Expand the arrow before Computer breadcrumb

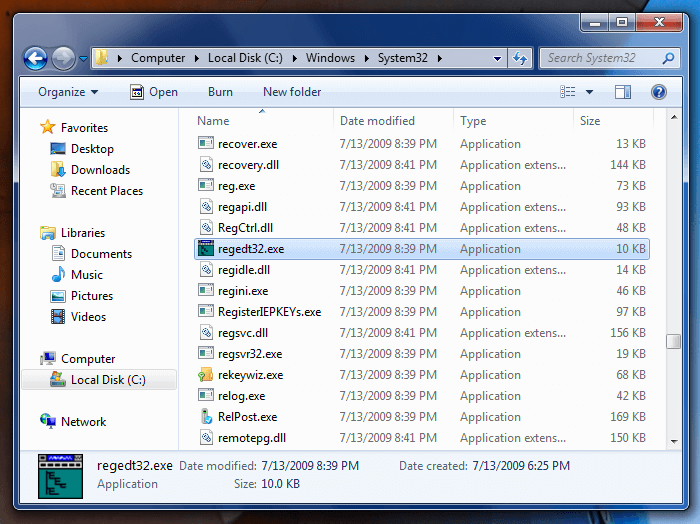(x=120, y=58)
